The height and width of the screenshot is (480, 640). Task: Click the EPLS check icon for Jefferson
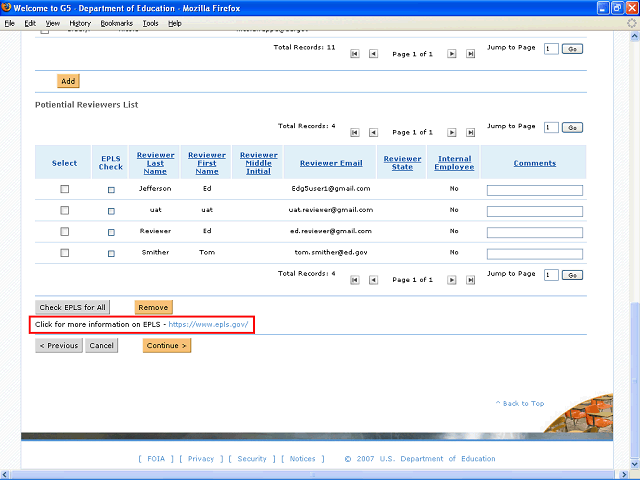tap(111, 189)
